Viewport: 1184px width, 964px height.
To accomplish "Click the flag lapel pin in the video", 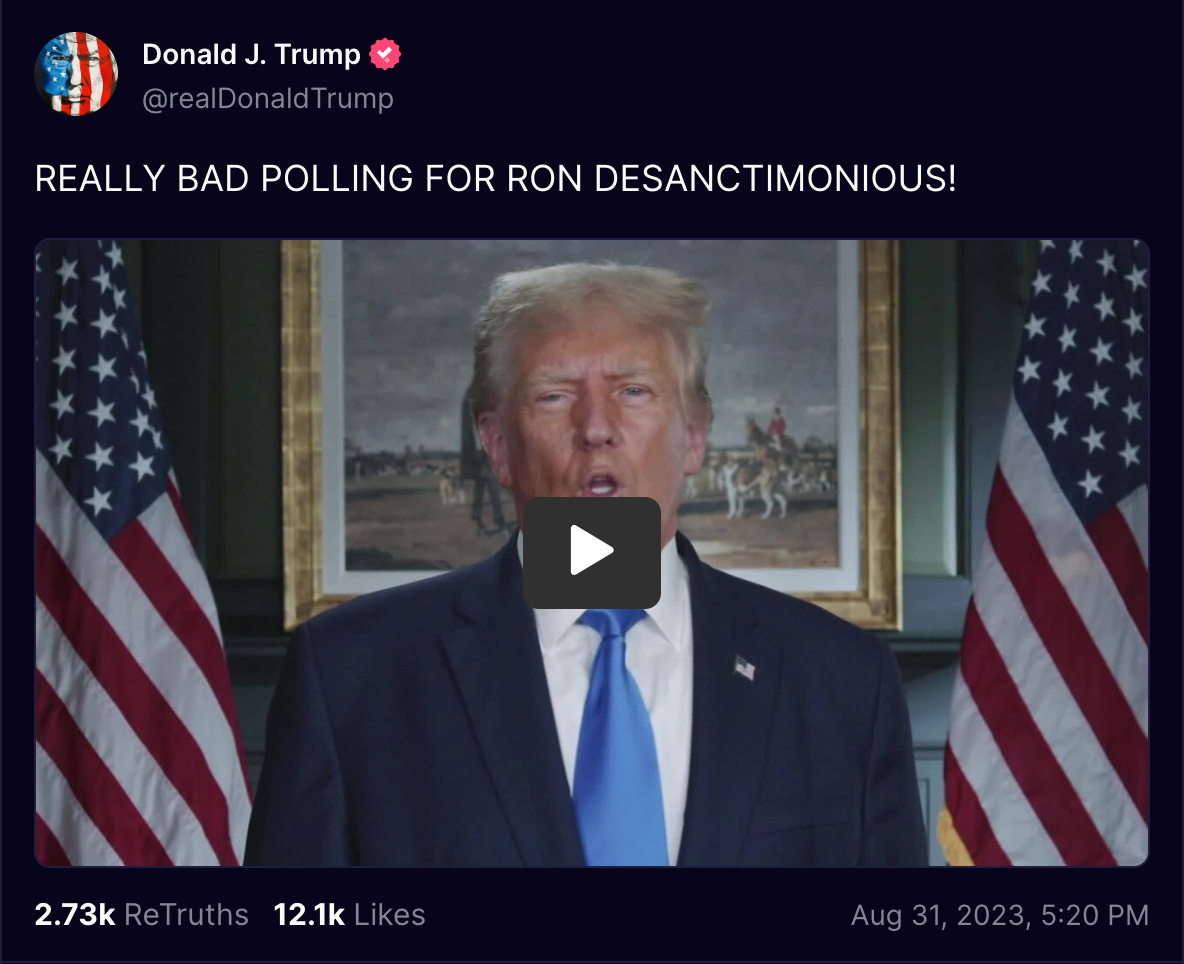I will pos(745,667).
